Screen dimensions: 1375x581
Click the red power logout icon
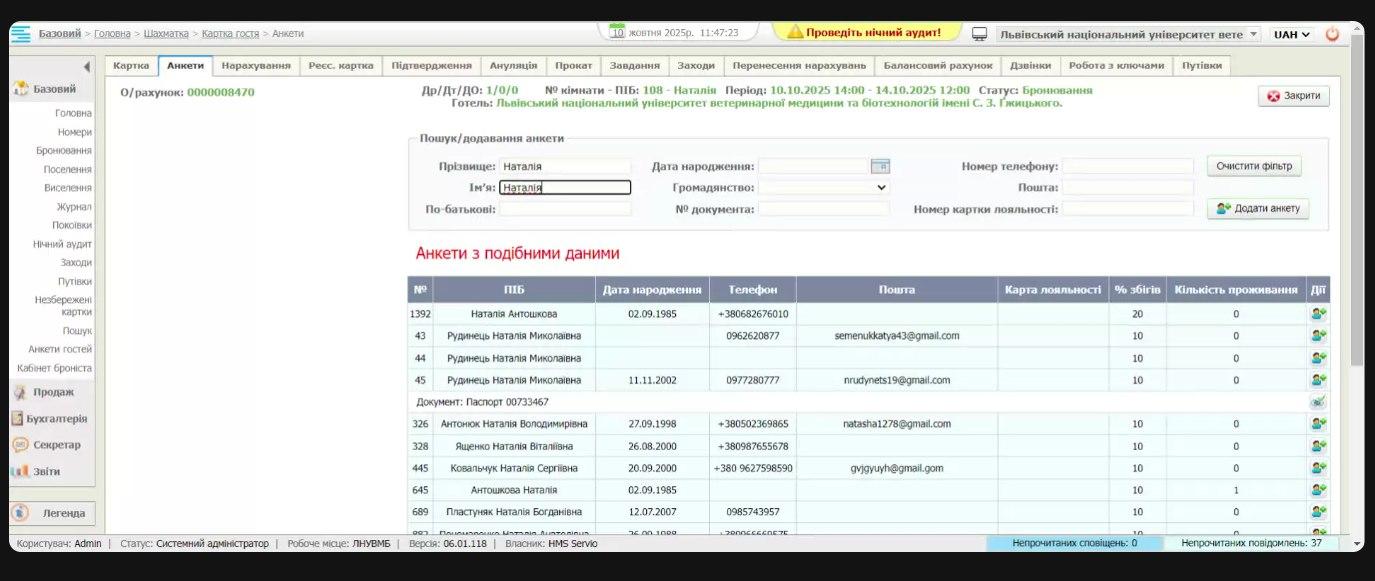pos(1332,34)
